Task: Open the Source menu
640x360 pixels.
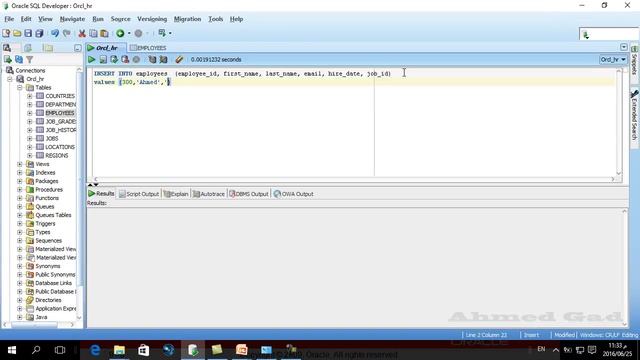Action: tap(120, 19)
